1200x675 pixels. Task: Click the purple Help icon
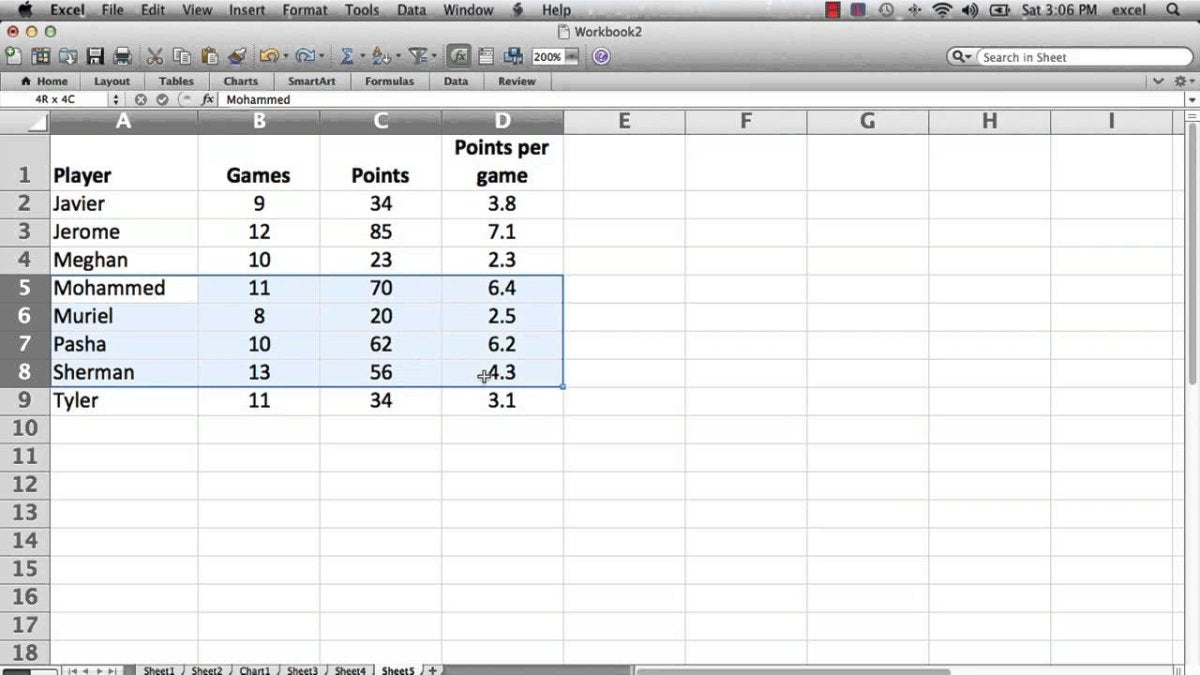tap(601, 56)
